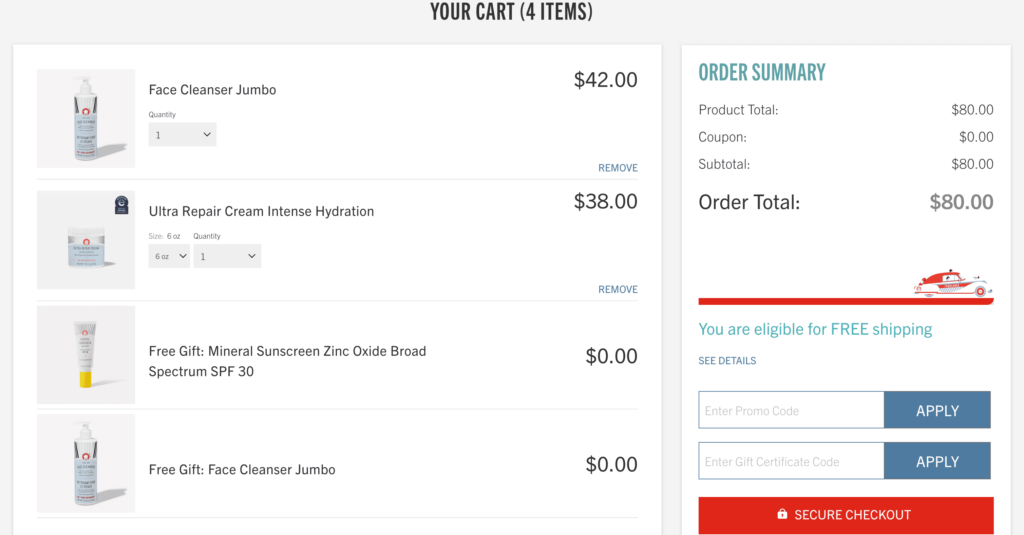Open the 6 oz size dropdown
The height and width of the screenshot is (535, 1024).
click(169, 257)
